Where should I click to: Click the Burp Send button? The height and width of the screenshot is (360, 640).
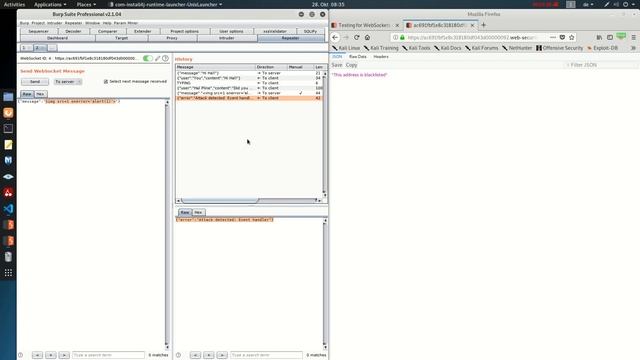(x=35, y=82)
